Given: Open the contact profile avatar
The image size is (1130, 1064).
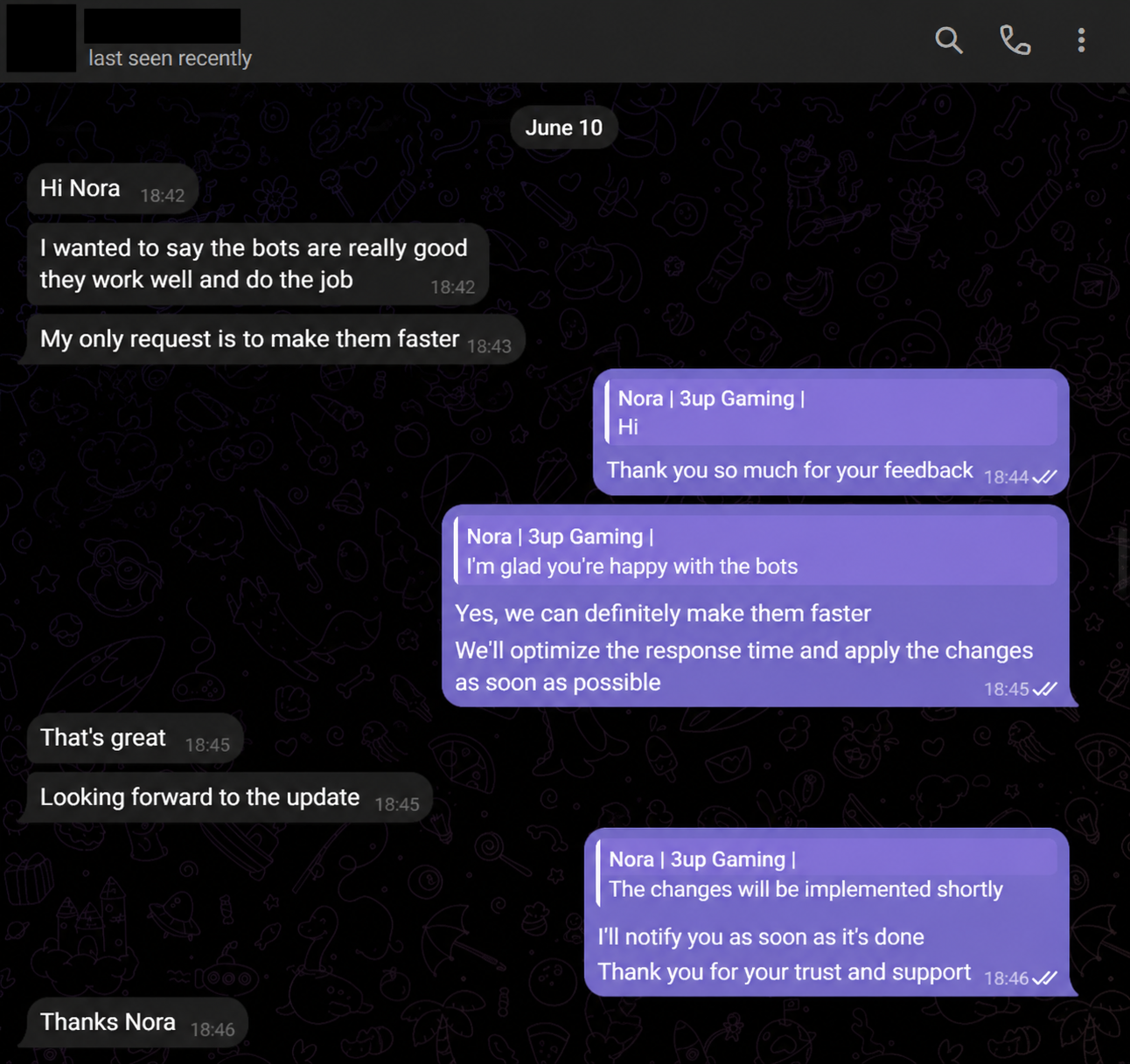Looking at the screenshot, I should pyautogui.click(x=41, y=38).
